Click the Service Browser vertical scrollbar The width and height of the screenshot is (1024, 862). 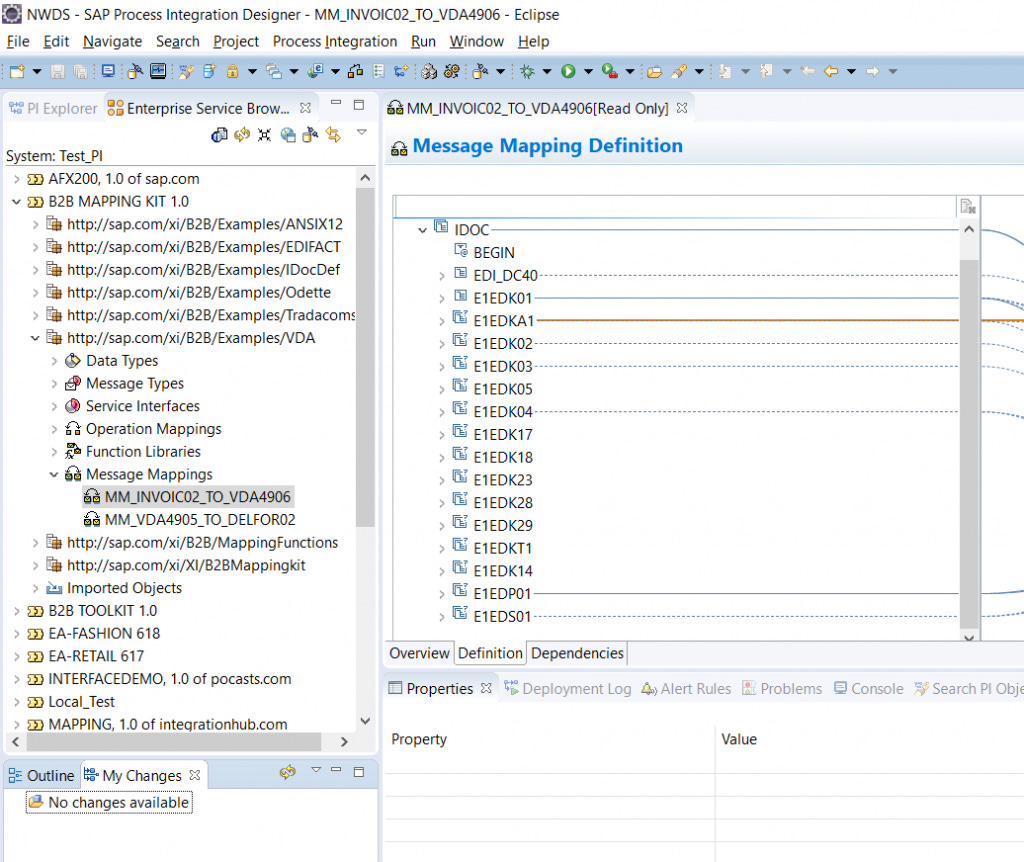[365, 357]
